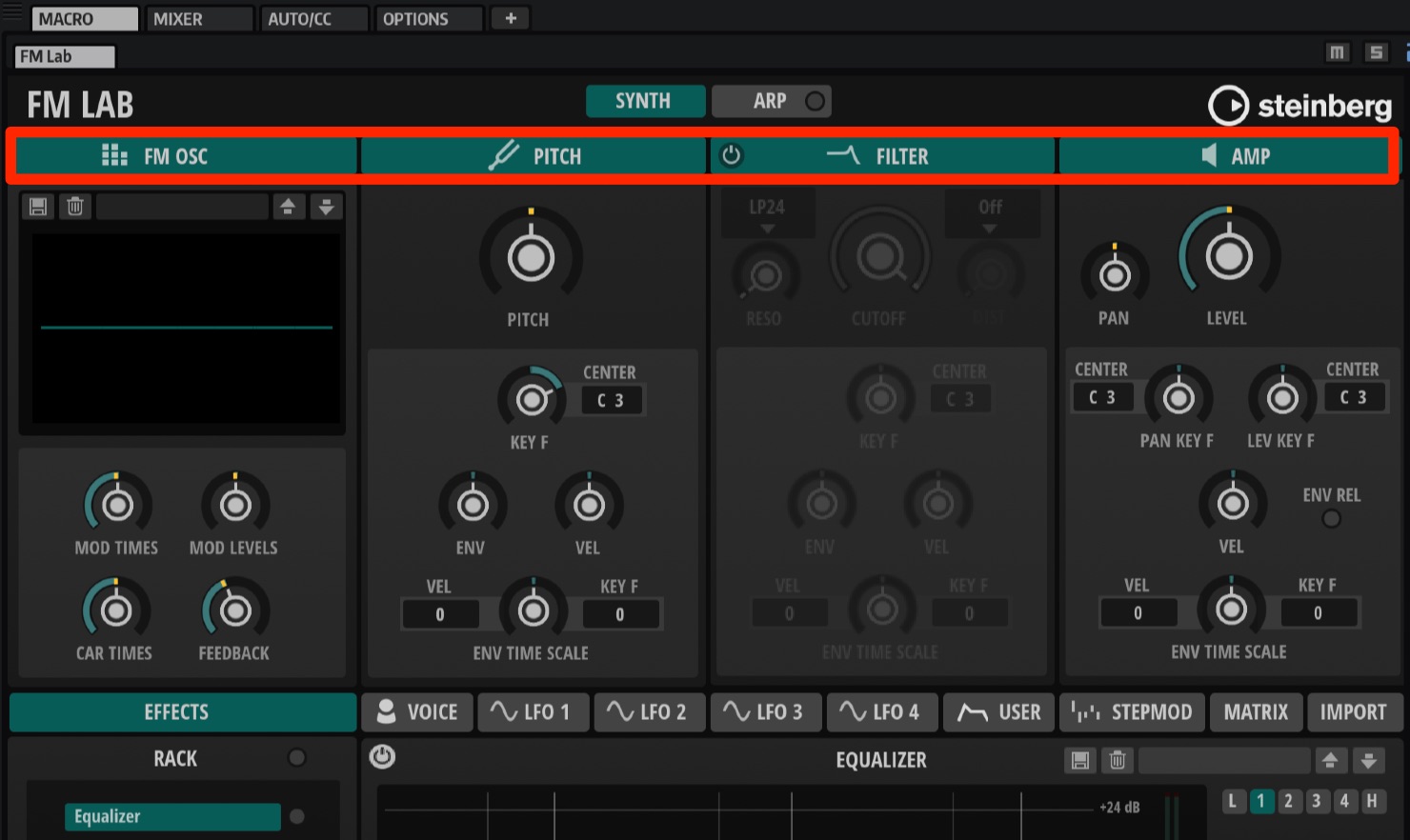Click the S button at top right
1410x840 pixels.
tap(1376, 52)
